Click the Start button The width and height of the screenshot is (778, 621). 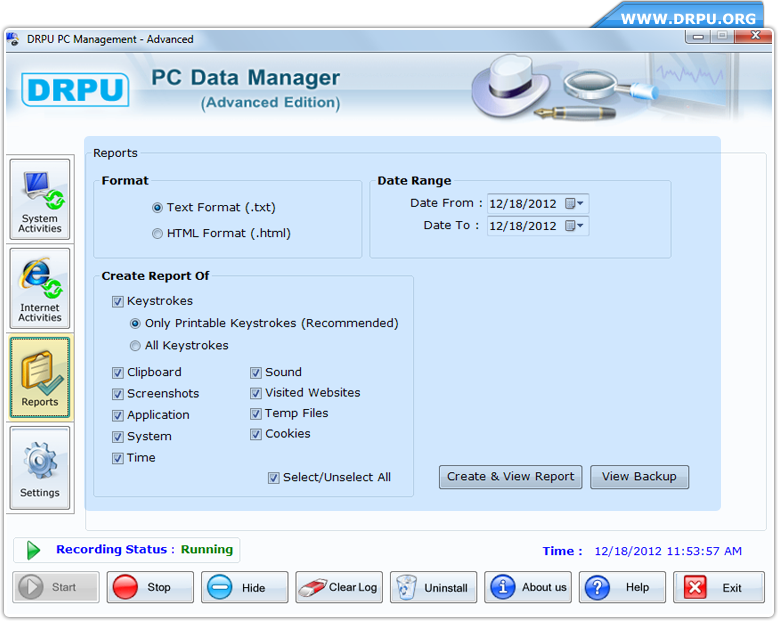56,587
